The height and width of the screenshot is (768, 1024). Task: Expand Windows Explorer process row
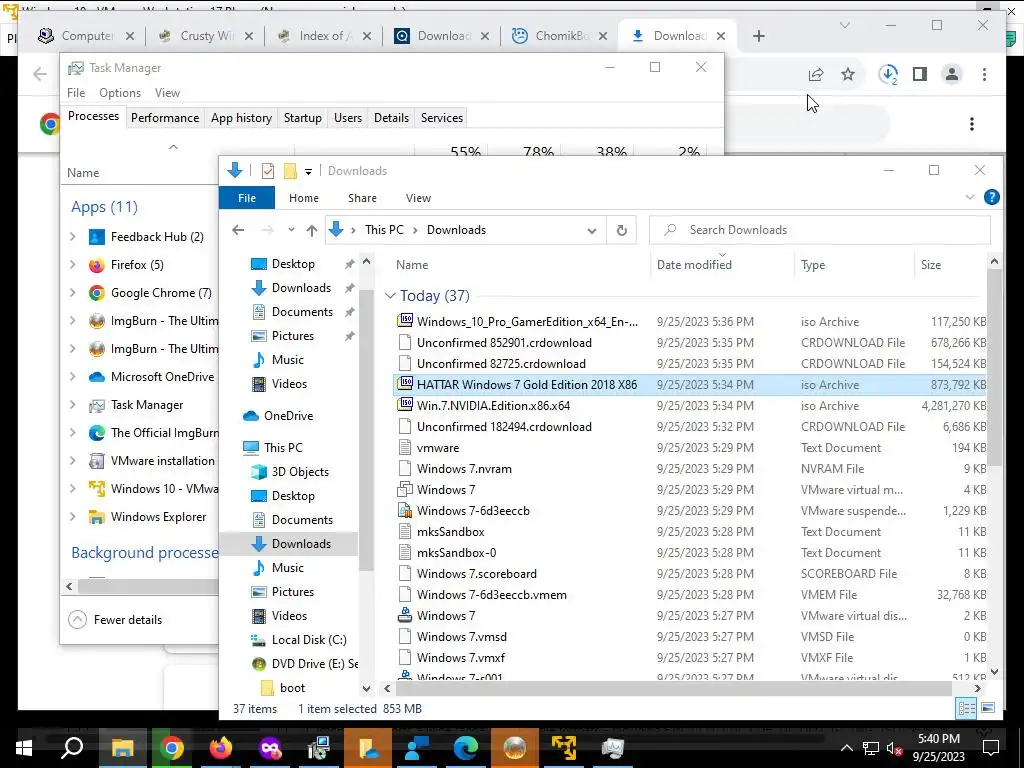pos(72,517)
